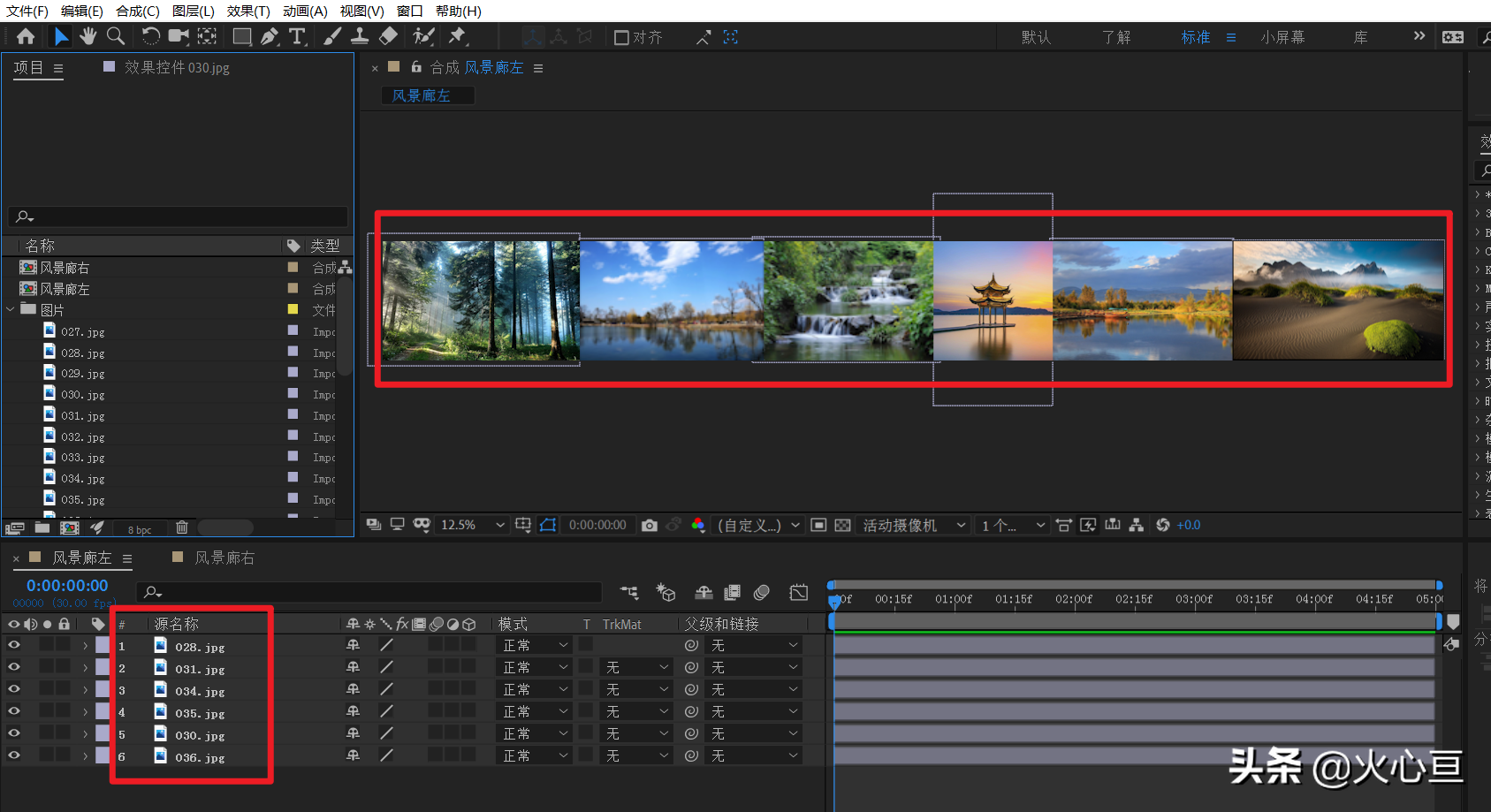Switch to the 了解 workspace
The width and height of the screenshot is (1491, 812).
pos(1115,37)
